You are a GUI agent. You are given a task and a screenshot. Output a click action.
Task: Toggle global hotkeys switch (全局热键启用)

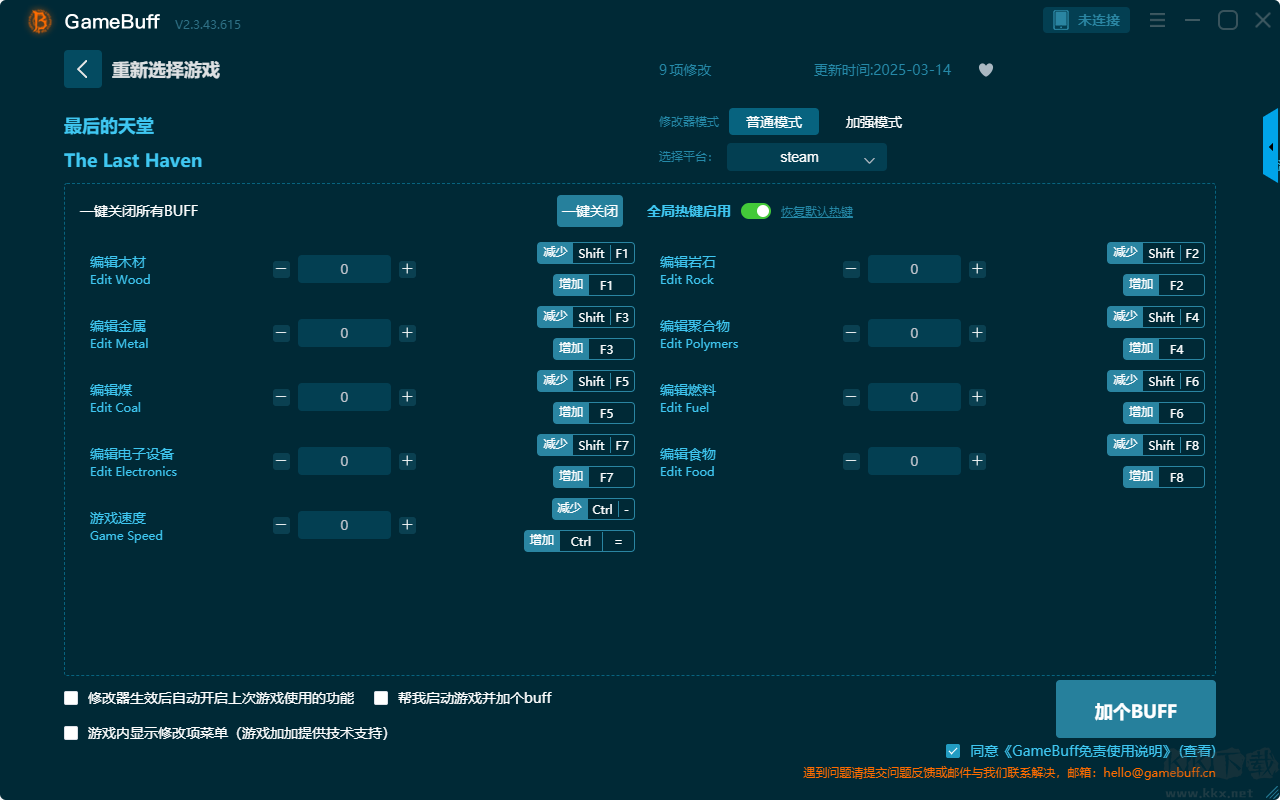point(756,211)
